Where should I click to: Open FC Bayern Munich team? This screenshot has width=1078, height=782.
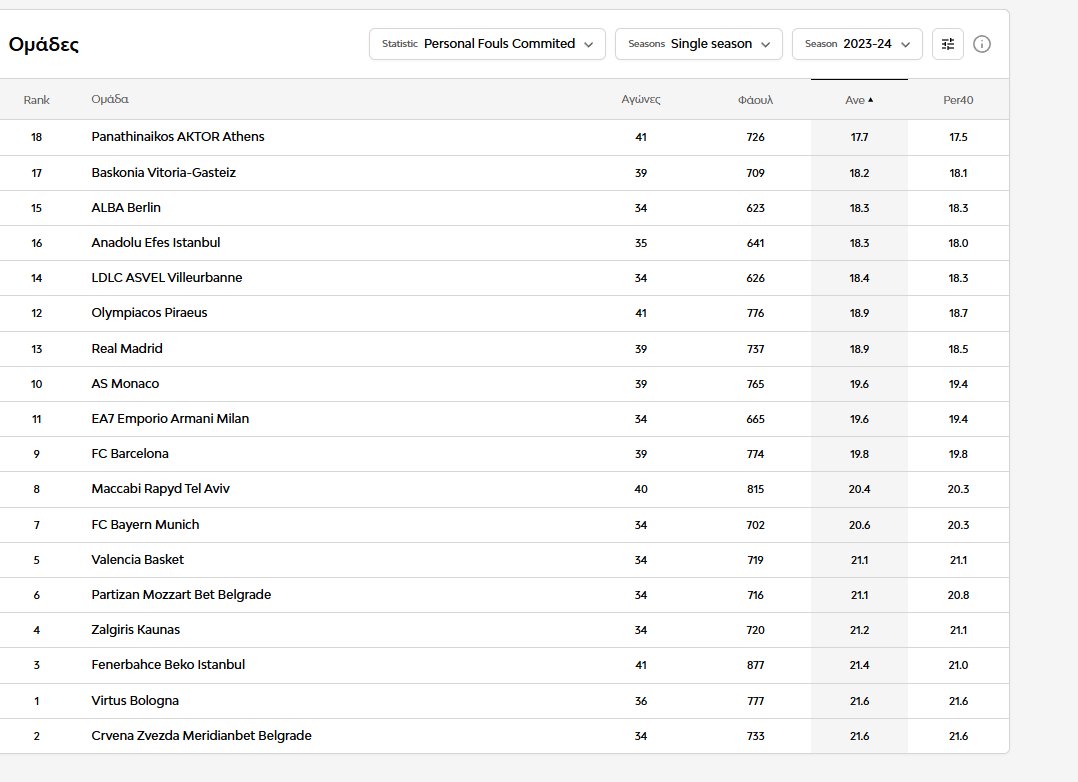[145, 524]
